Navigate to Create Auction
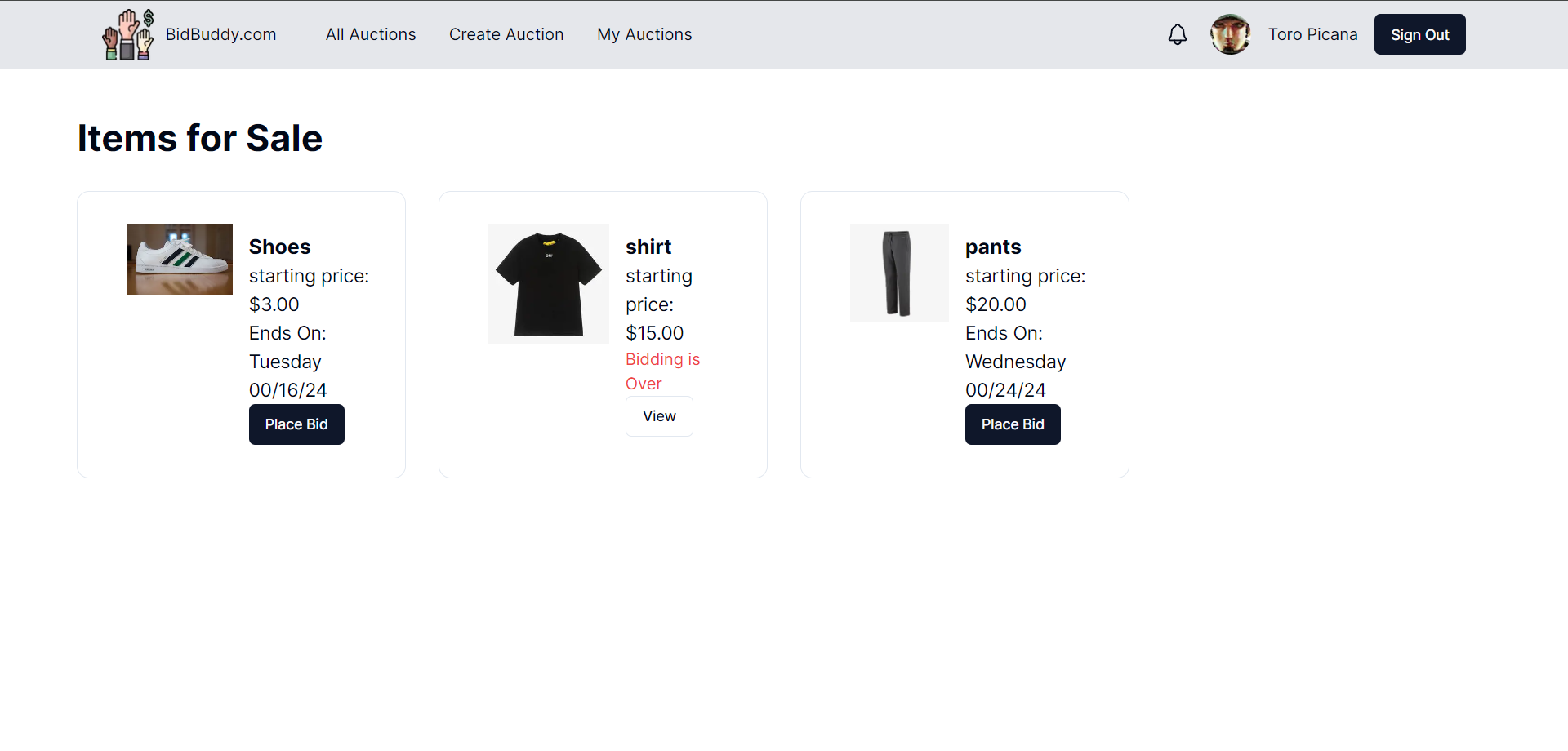1568x751 pixels. pyautogui.click(x=506, y=34)
